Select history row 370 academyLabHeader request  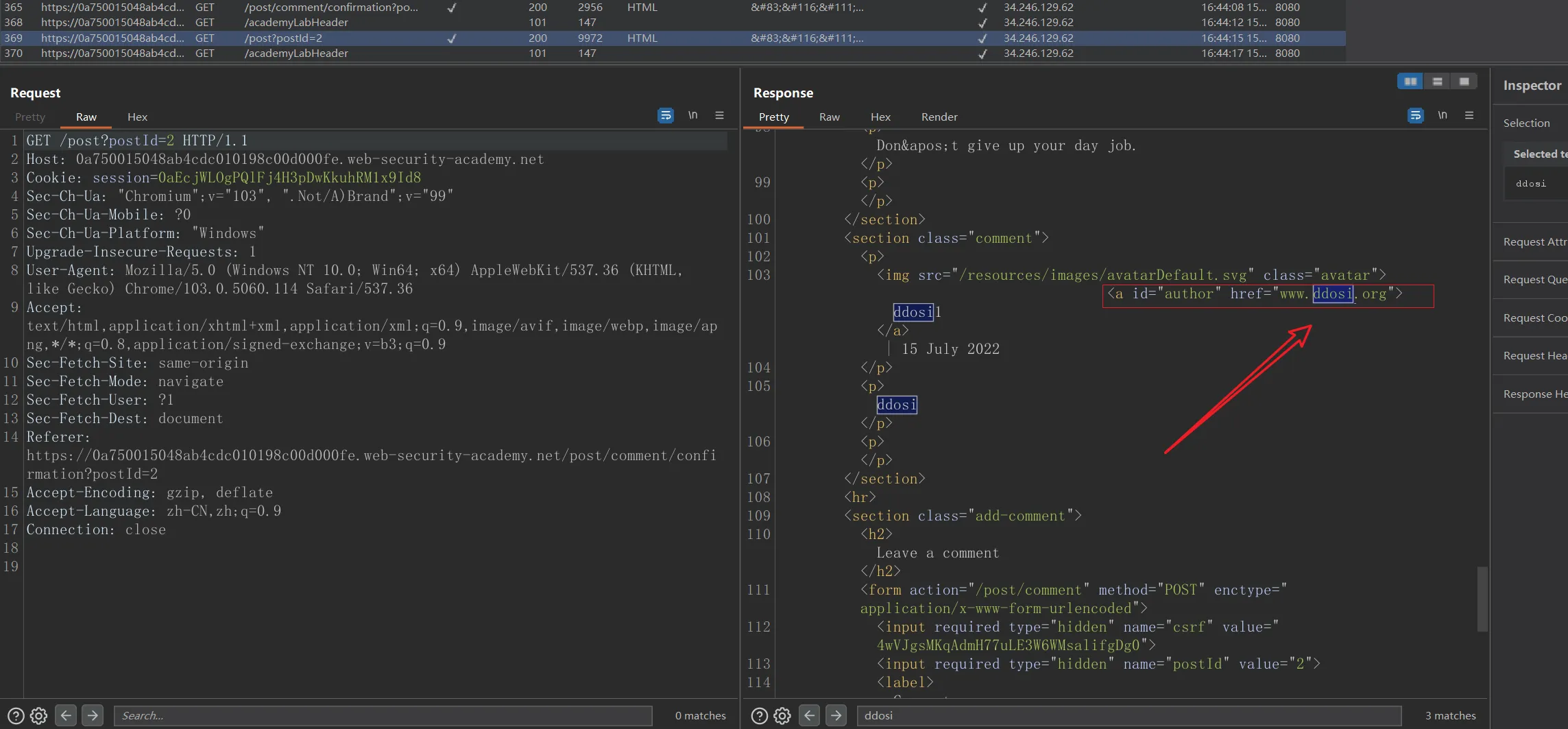coord(672,53)
